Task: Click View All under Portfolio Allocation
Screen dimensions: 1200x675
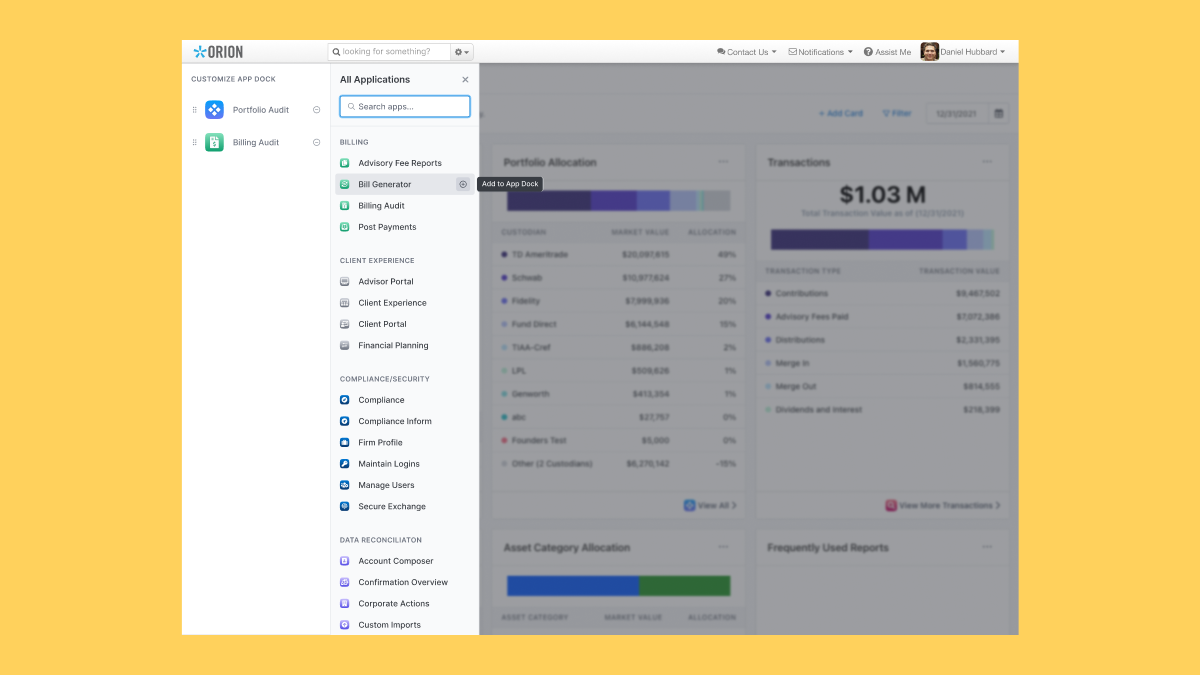Action: 711,506
